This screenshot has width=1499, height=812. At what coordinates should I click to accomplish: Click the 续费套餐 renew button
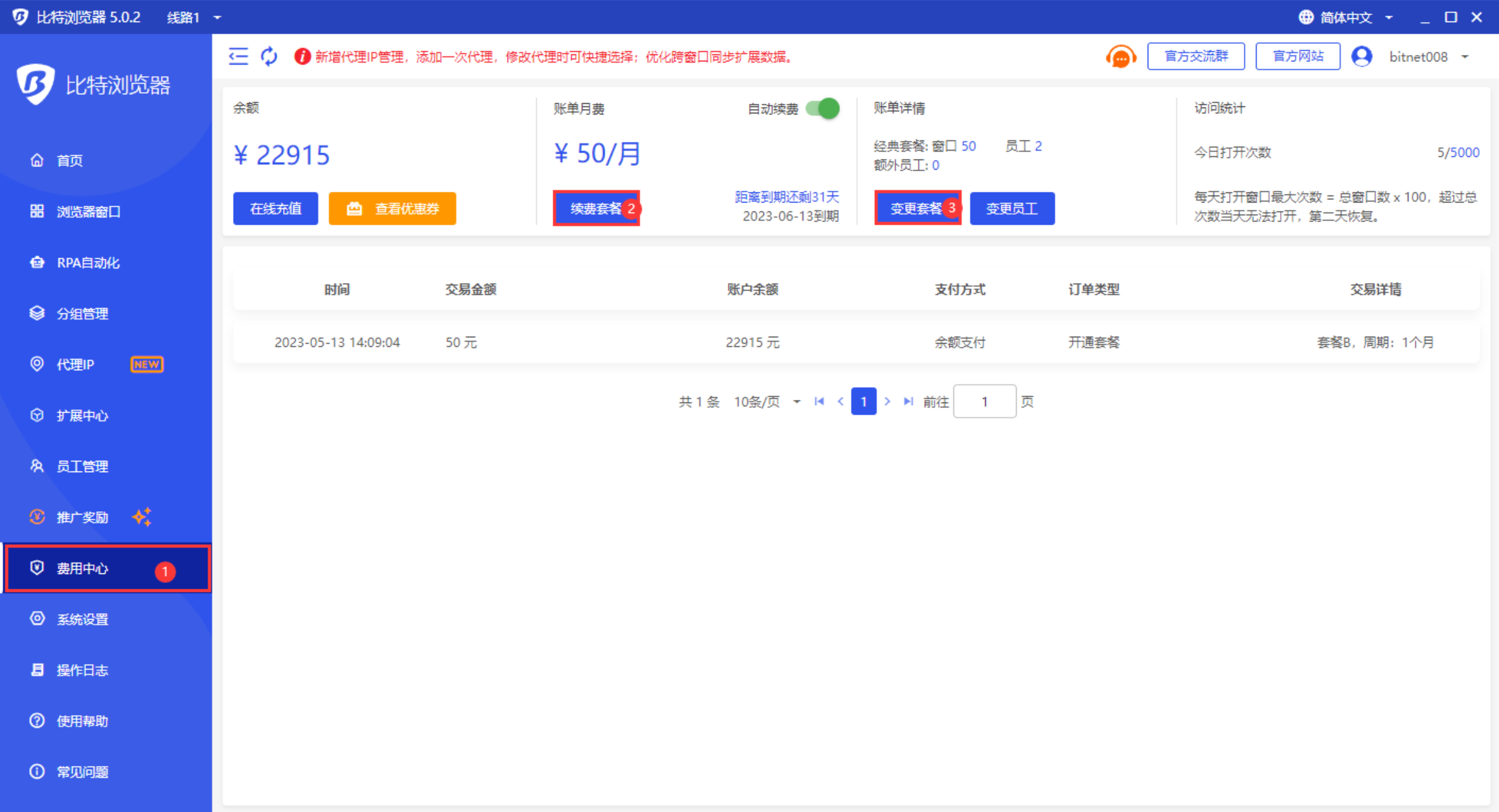(x=596, y=208)
